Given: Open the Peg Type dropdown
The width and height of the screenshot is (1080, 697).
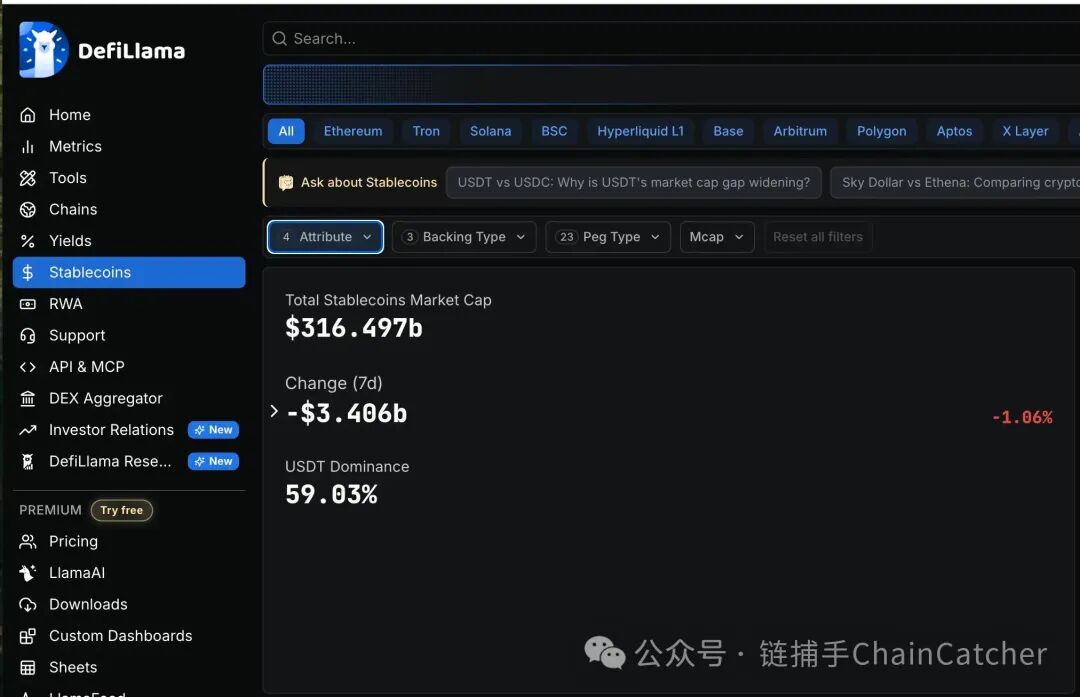Looking at the screenshot, I should (608, 237).
